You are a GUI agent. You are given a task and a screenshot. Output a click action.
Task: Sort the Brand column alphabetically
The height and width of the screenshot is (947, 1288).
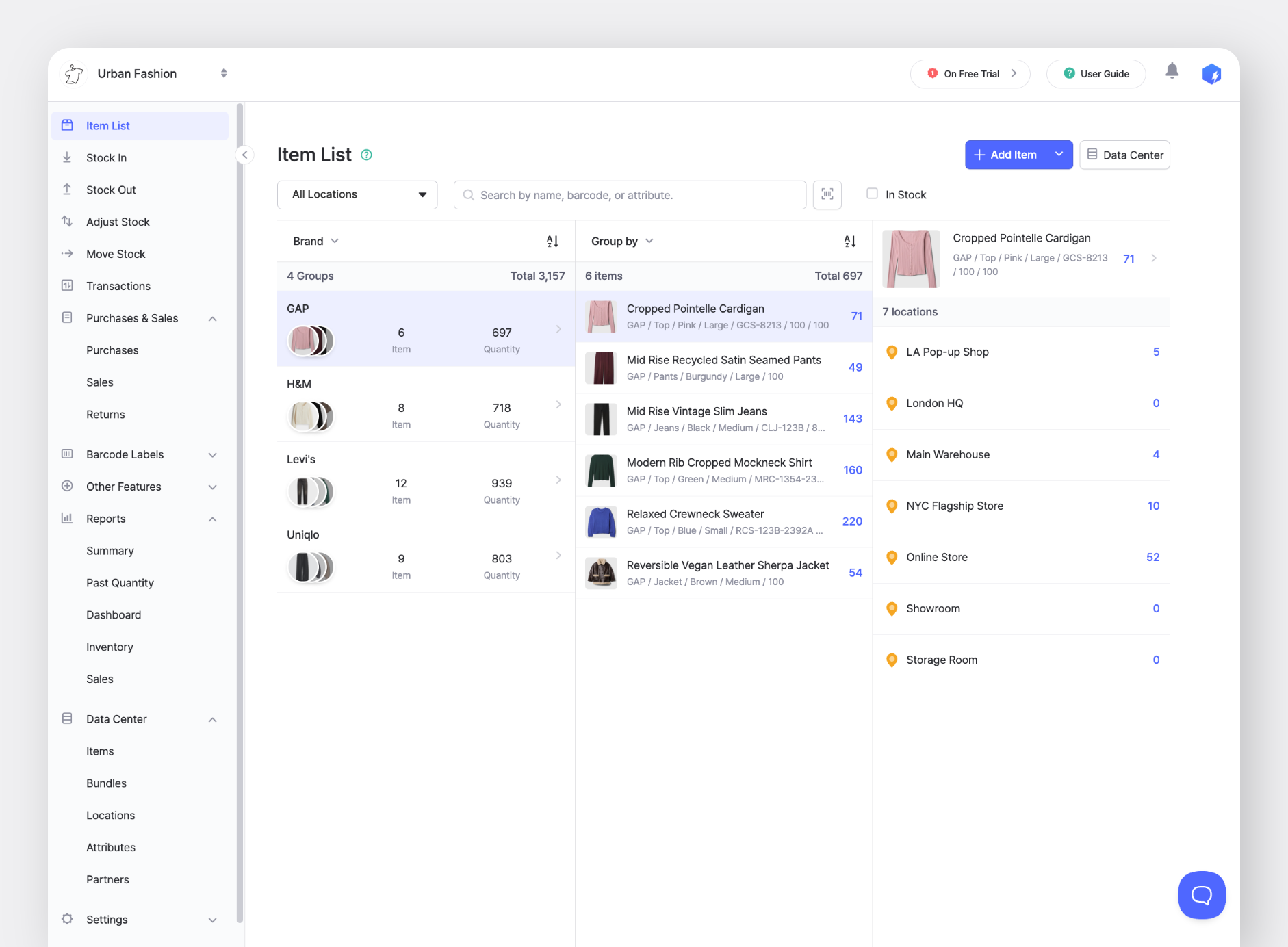(552, 240)
